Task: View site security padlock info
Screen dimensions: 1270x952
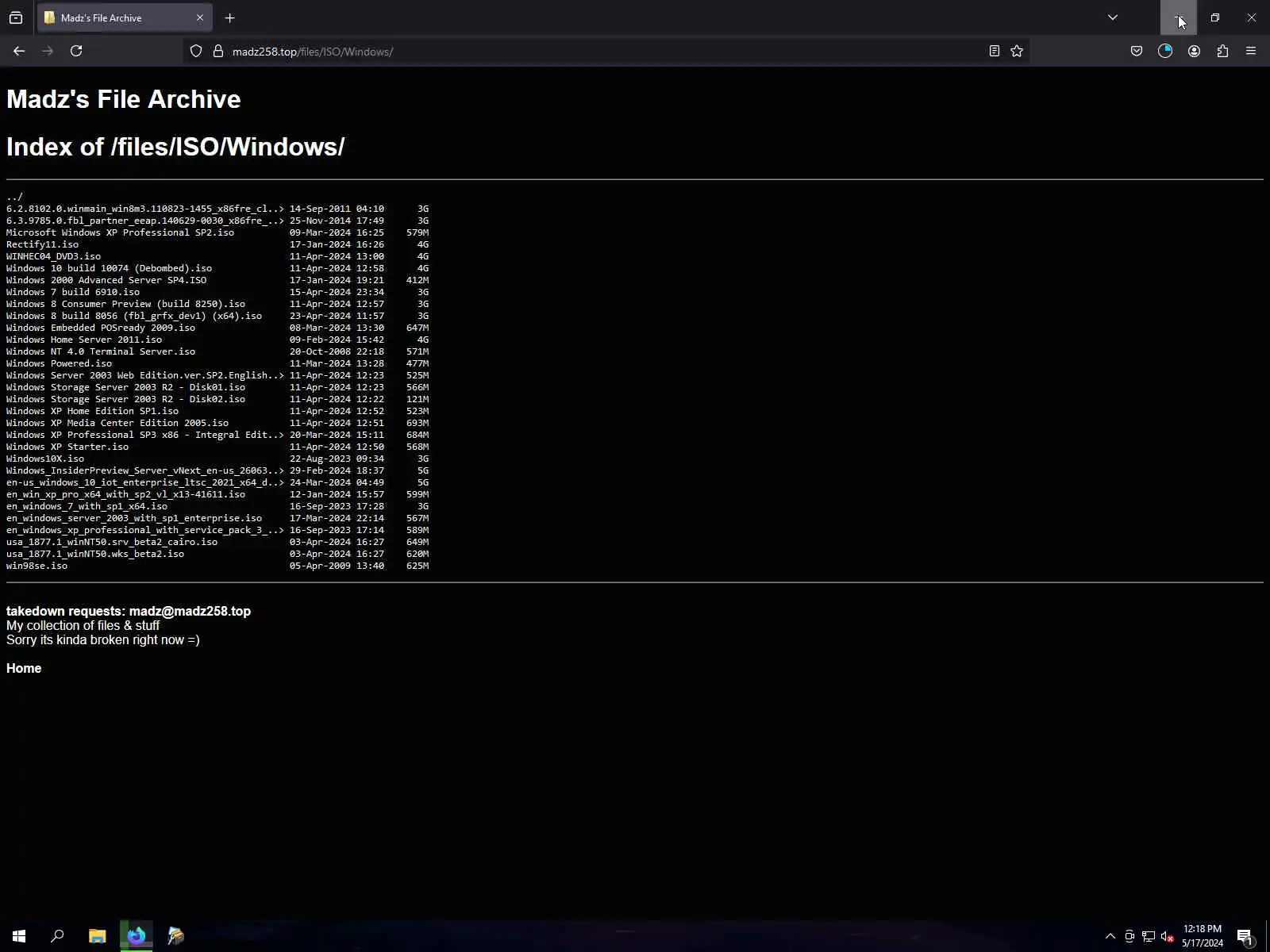Action: point(218,52)
